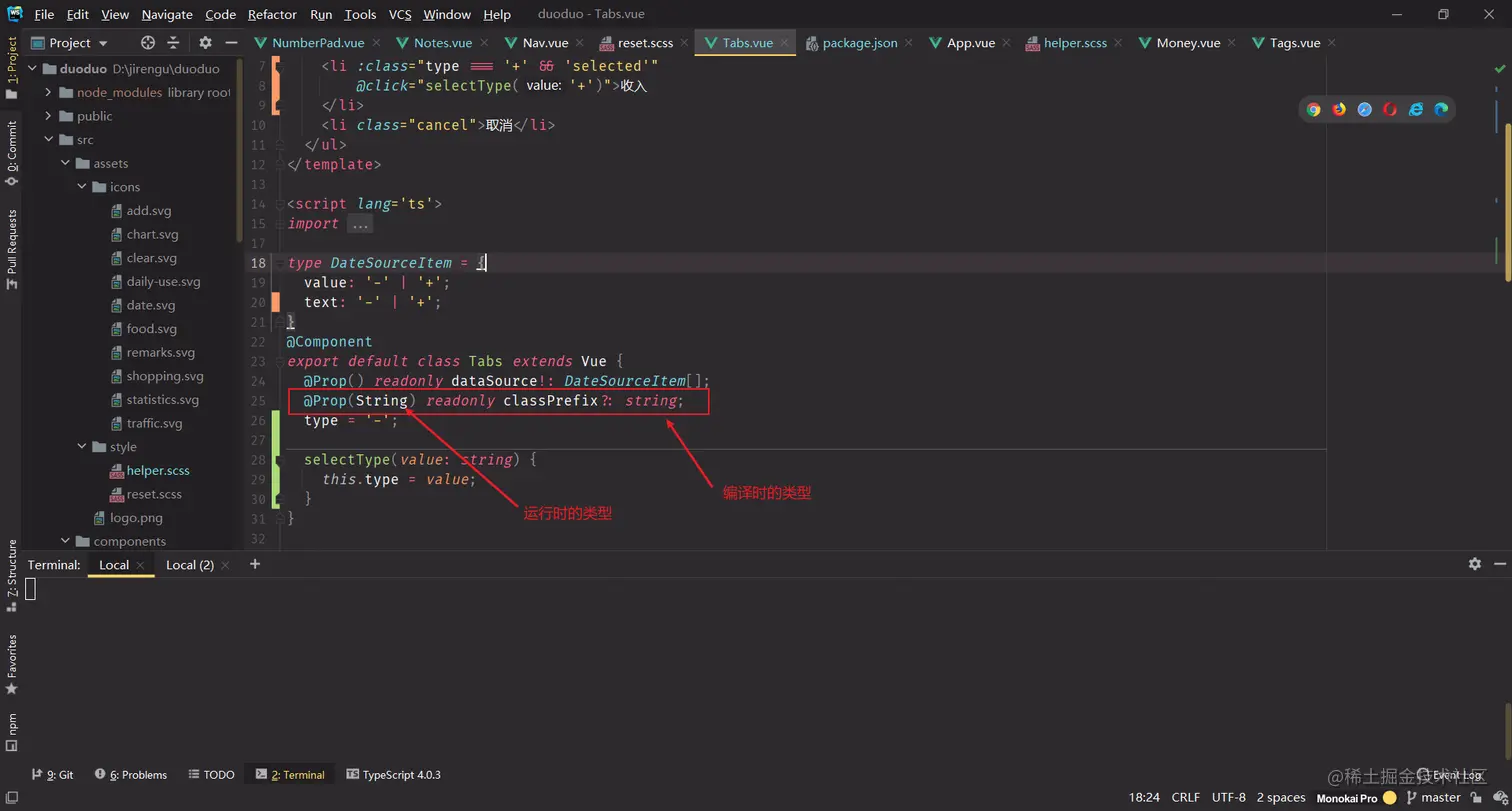This screenshot has width=1512, height=811.
Task: Expand the node_modules folder
Action: [48, 92]
